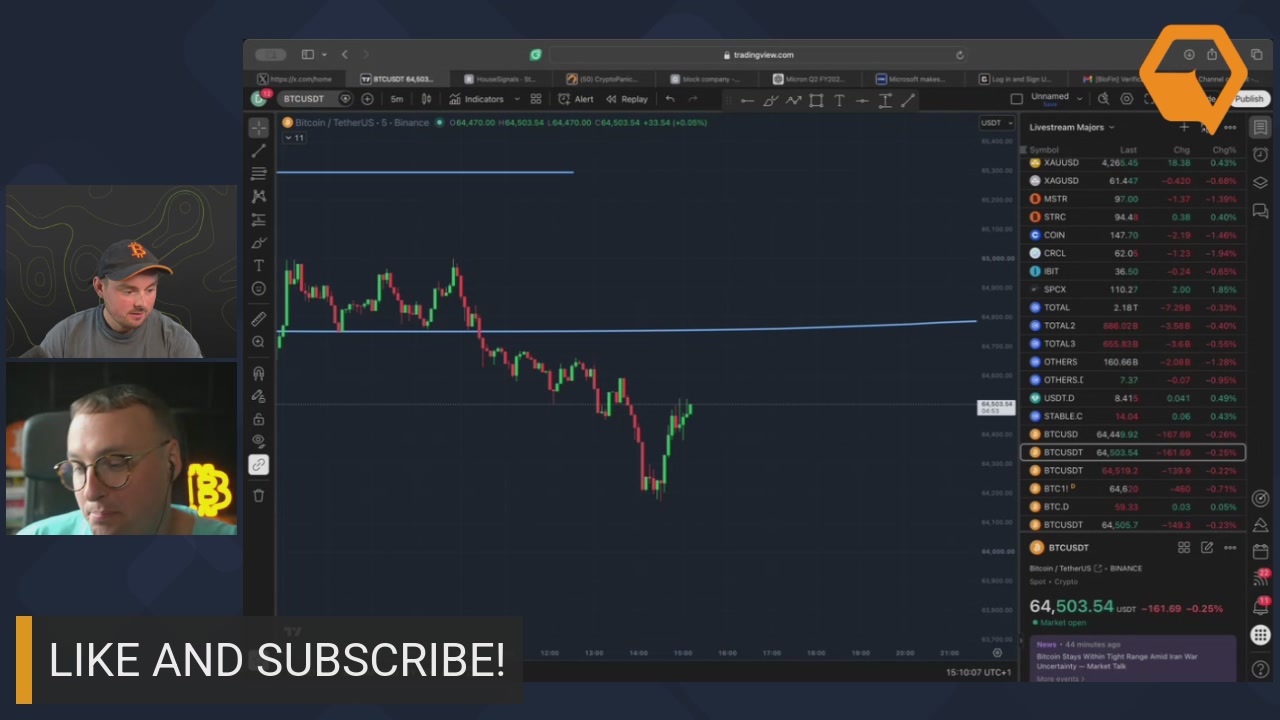Open the alerts clock panel
1280x720 pixels.
tap(1260, 155)
